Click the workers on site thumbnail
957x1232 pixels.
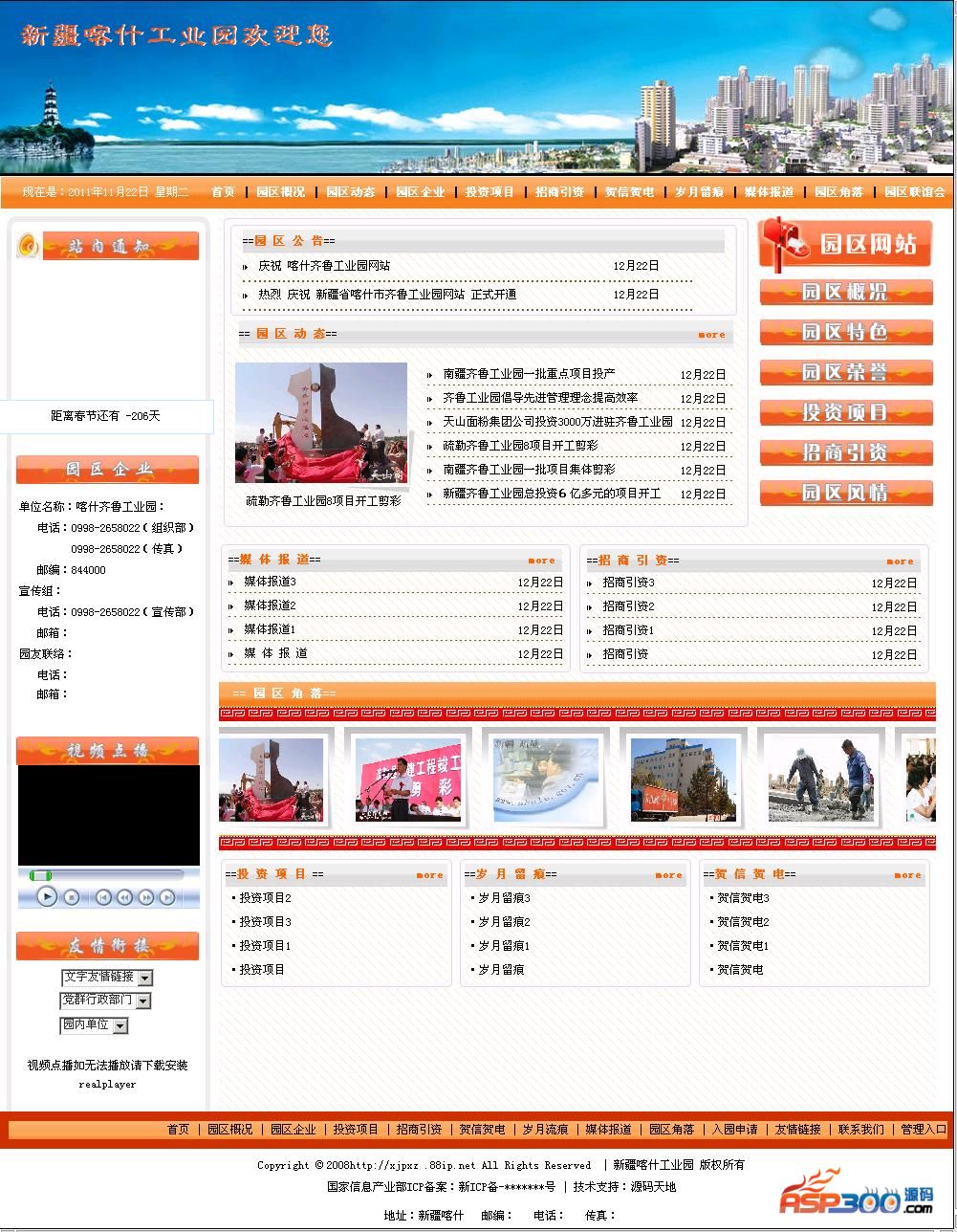(821, 780)
